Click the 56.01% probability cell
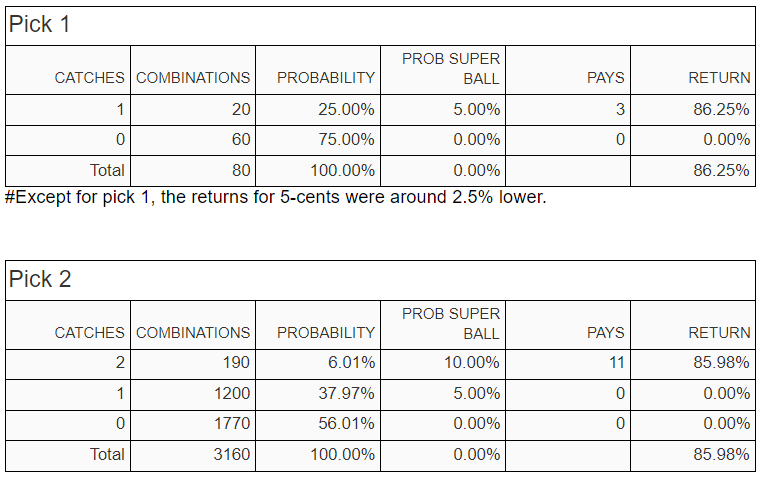Viewport: 766px width, 481px height. pyautogui.click(x=318, y=425)
